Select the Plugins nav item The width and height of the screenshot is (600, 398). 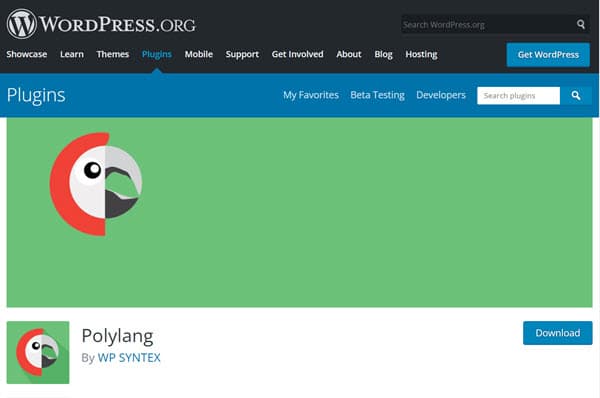tap(157, 54)
